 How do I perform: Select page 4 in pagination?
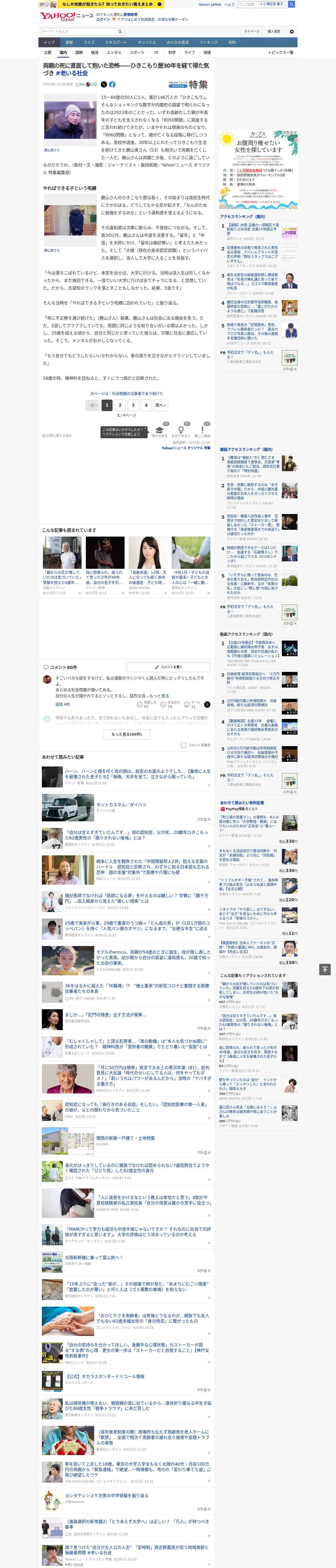coord(146,405)
